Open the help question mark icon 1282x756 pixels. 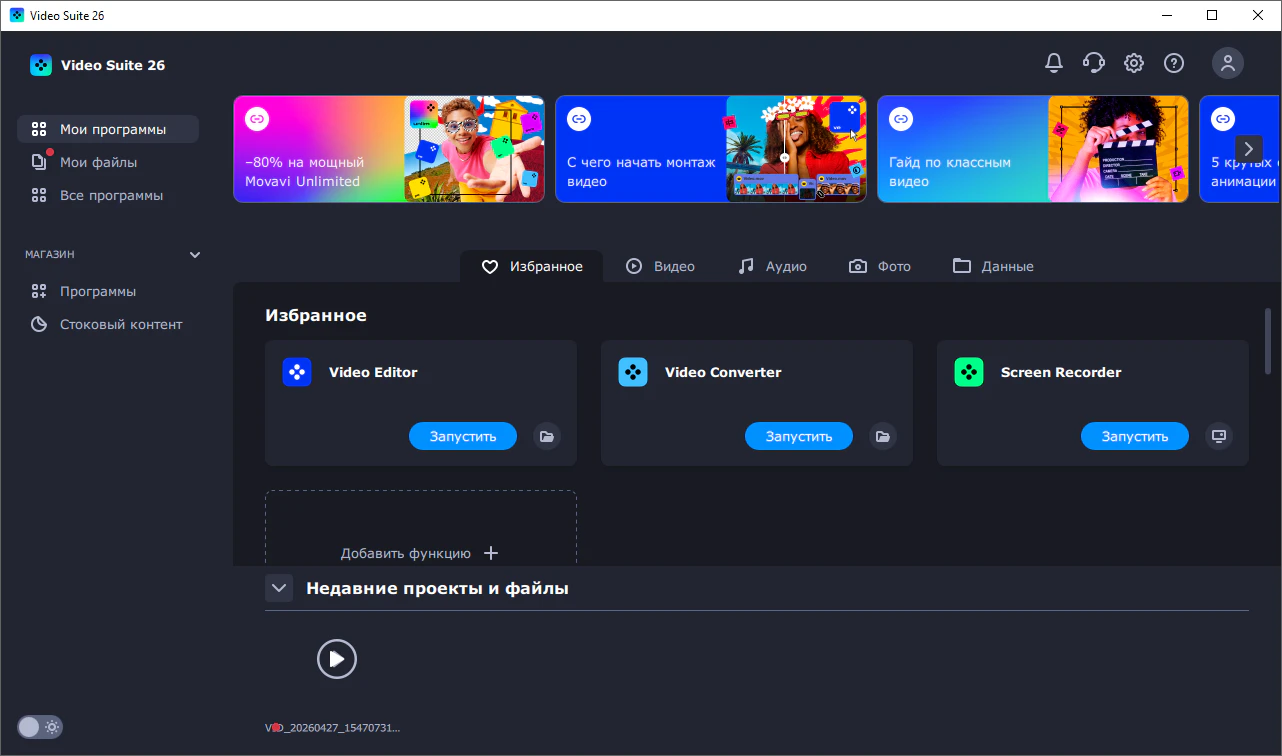1174,63
